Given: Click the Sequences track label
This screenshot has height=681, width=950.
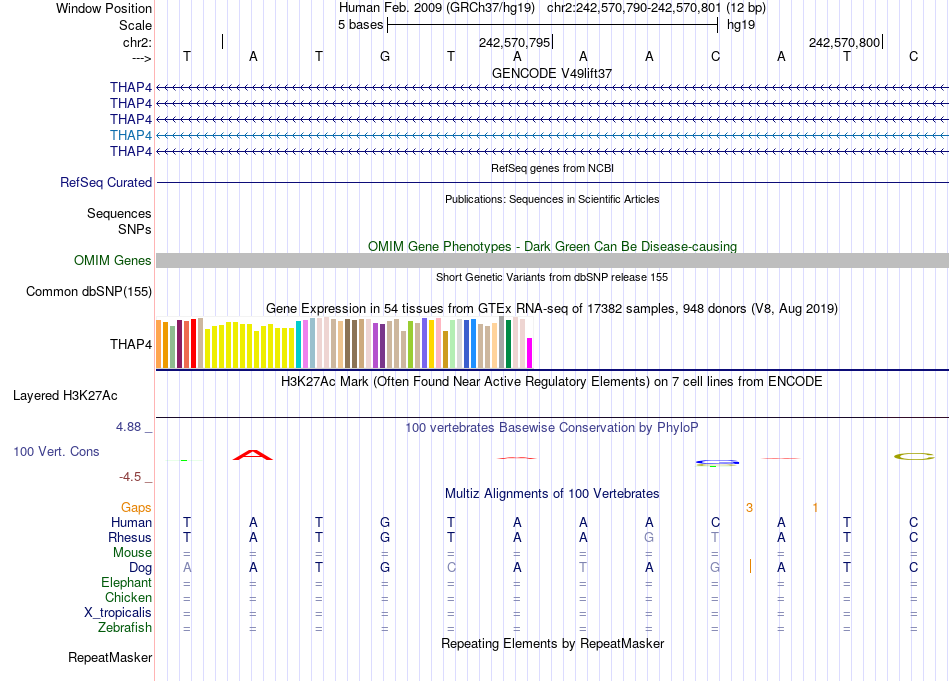Looking at the screenshot, I should [119, 213].
